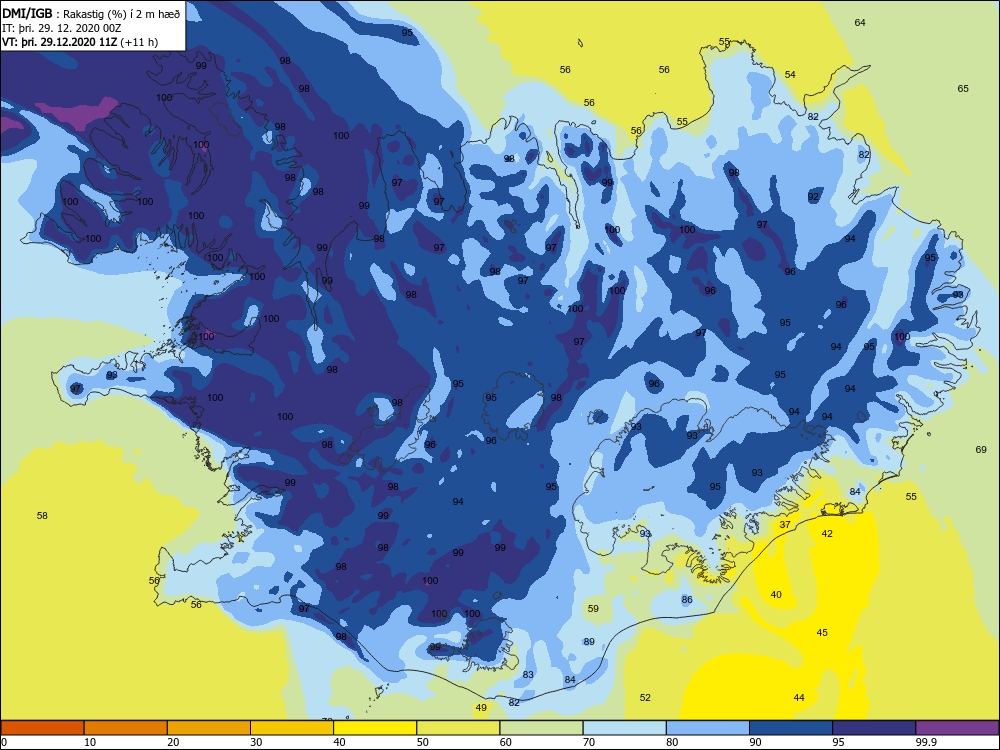The image size is (1000, 750).
Task: Click the humidity value '89' on the map
Action: 589,642
